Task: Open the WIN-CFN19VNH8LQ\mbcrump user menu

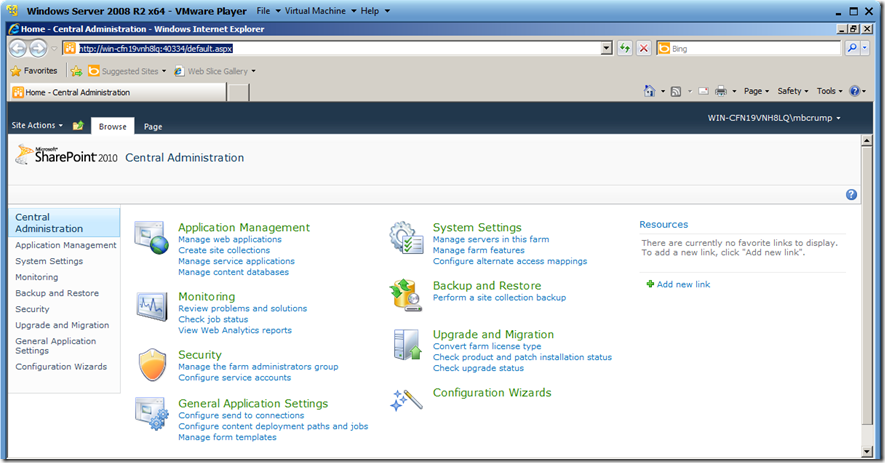Action: pyautogui.click(x=774, y=118)
